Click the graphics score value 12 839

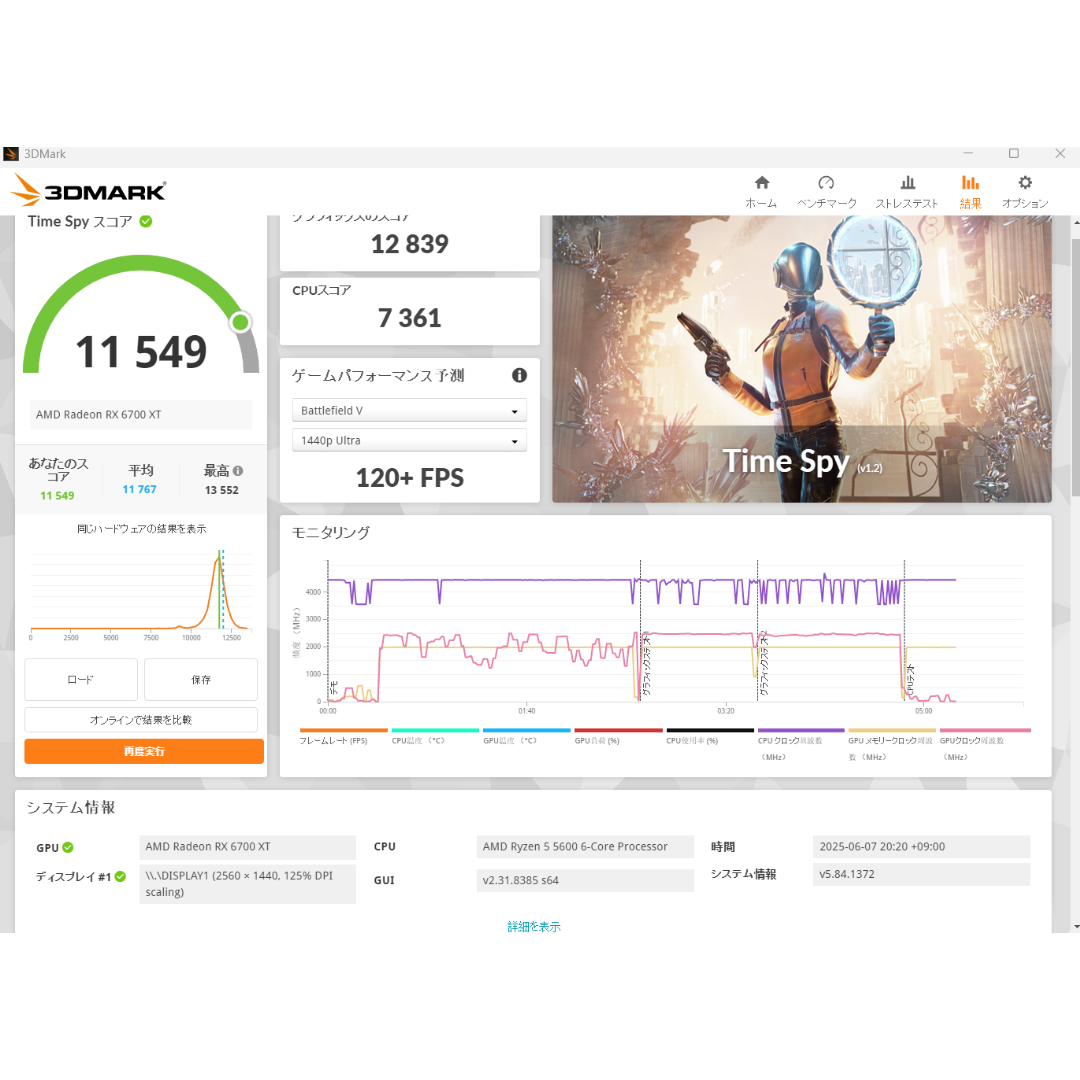click(409, 244)
